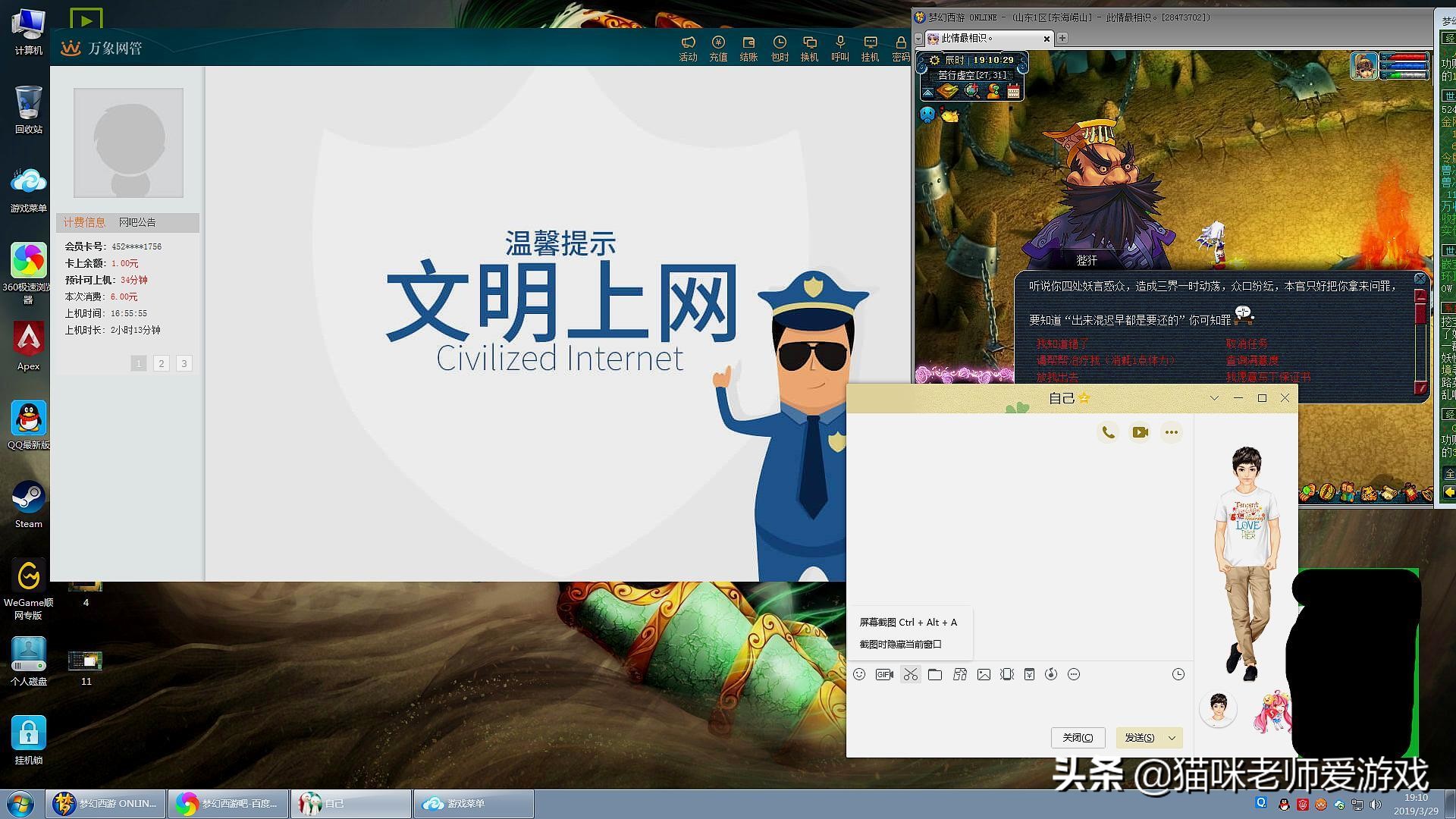This screenshot has width=1456, height=819.
Task: Select the GIF icon in the chat toolbar
Action: [884, 674]
